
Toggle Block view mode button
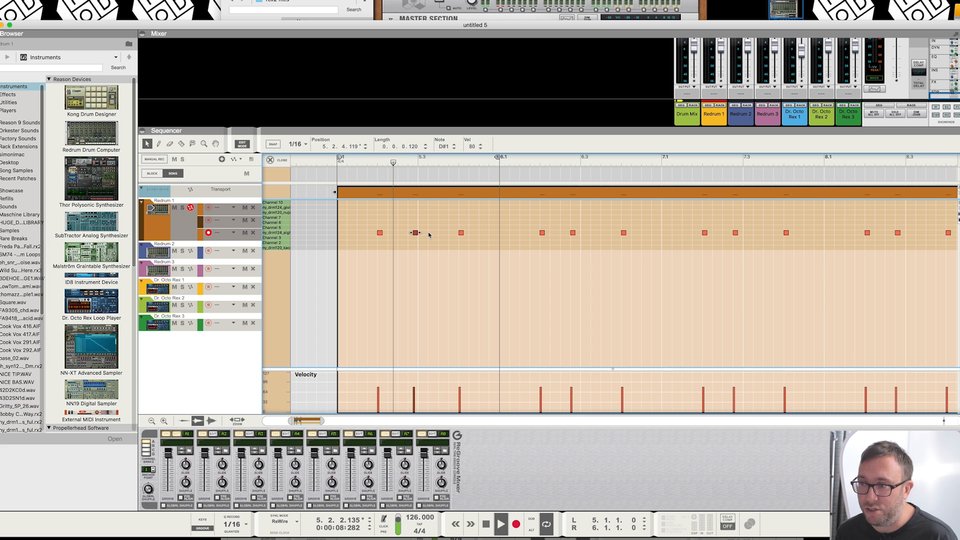click(152, 173)
